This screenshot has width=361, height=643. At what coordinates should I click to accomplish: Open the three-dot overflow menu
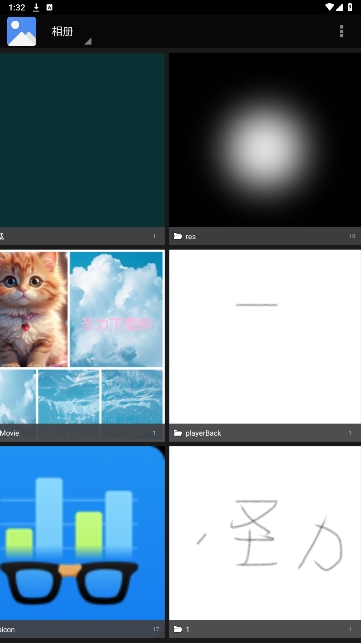click(x=341, y=31)
